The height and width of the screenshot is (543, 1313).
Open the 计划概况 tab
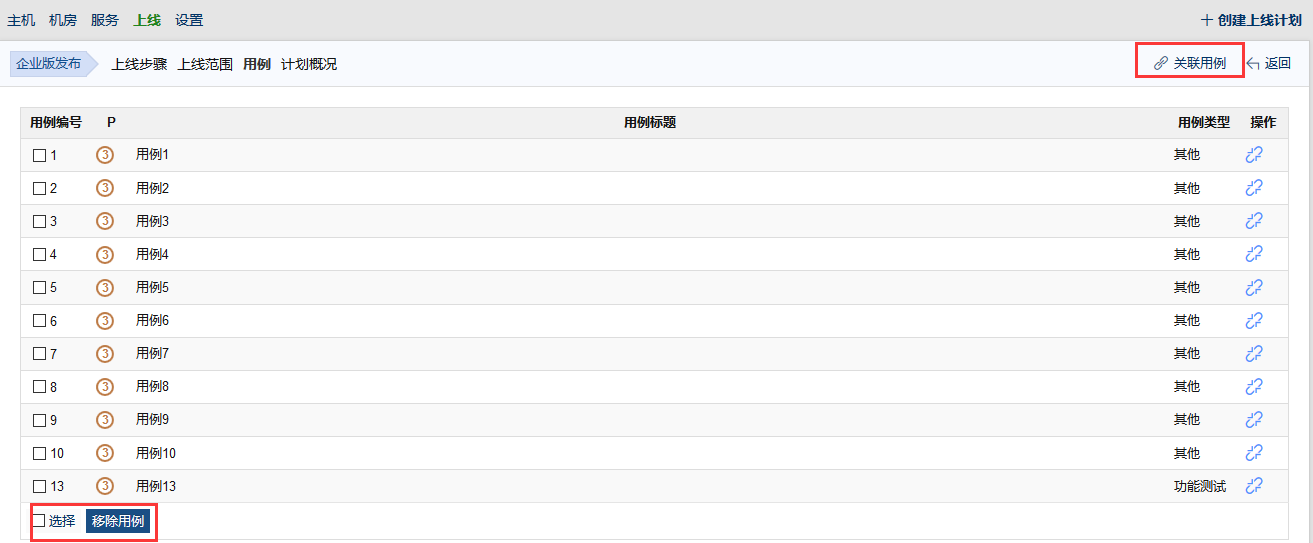tap(309, 64)
